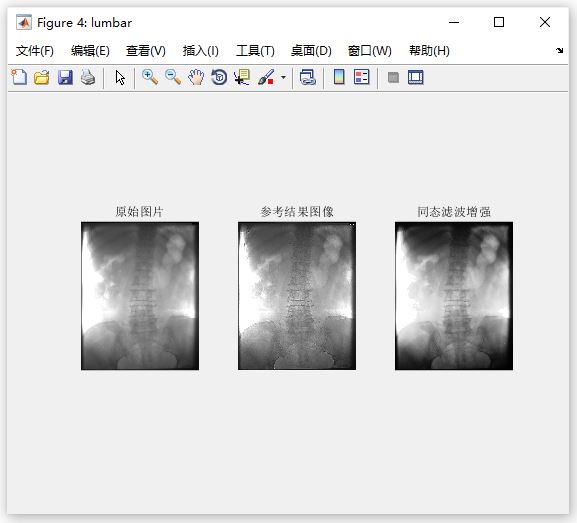Open the 文件(F) menu

35,50
